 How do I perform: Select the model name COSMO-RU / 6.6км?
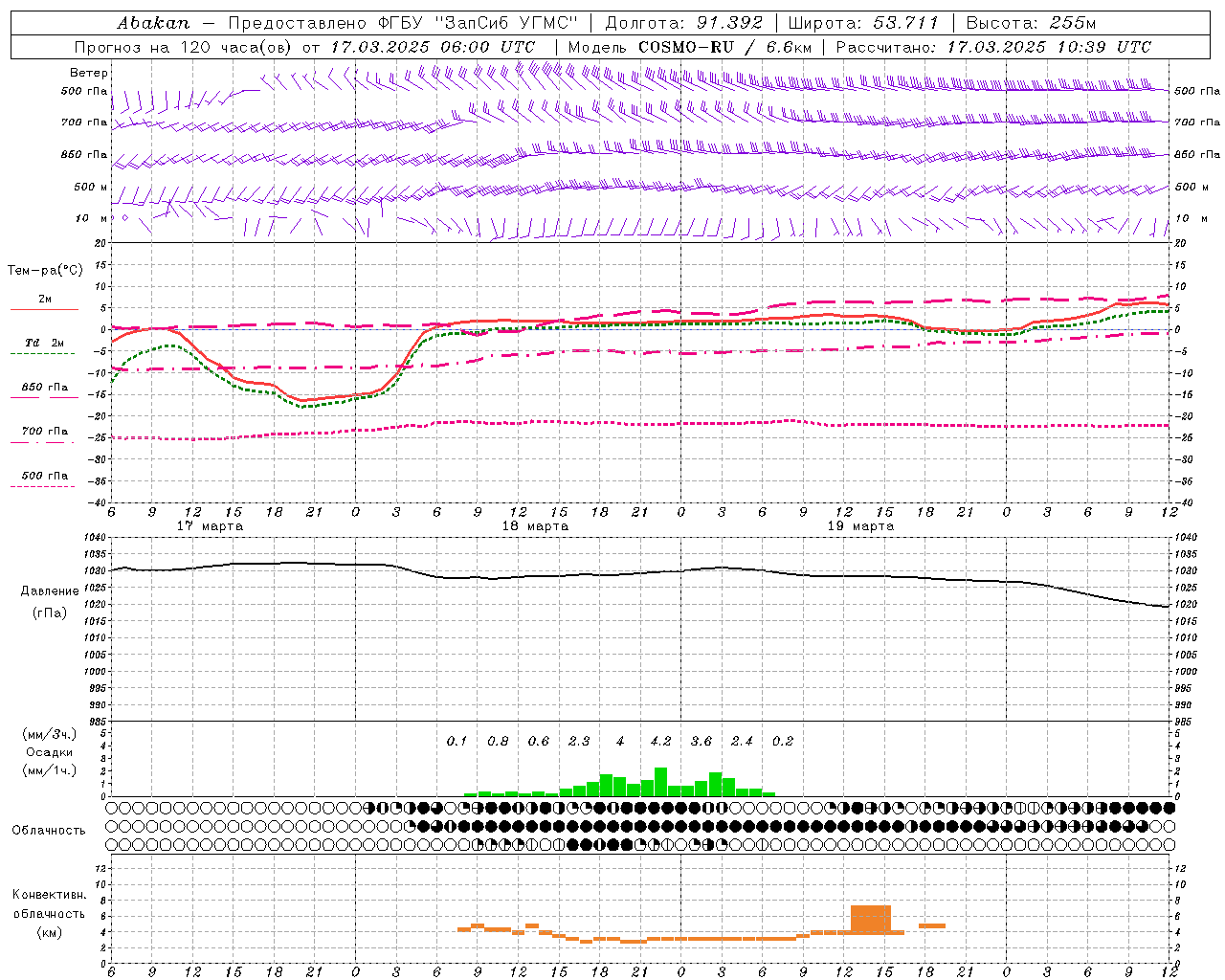pos(724,47)
